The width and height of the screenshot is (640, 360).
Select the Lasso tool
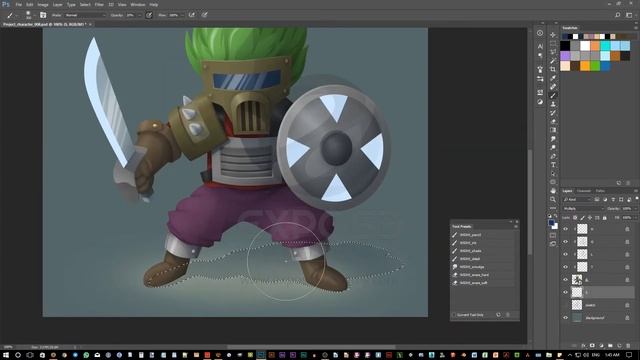[x=553, y=52]
